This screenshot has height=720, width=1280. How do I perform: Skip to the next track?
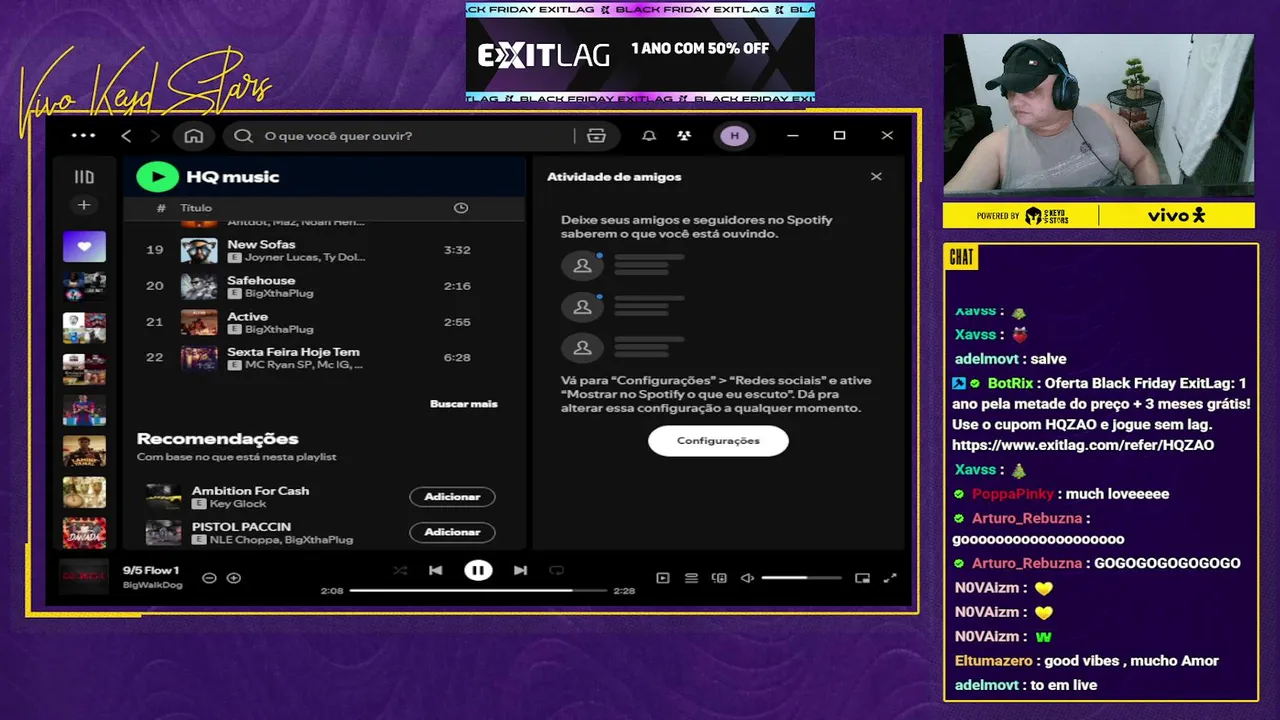pos(520,571)
